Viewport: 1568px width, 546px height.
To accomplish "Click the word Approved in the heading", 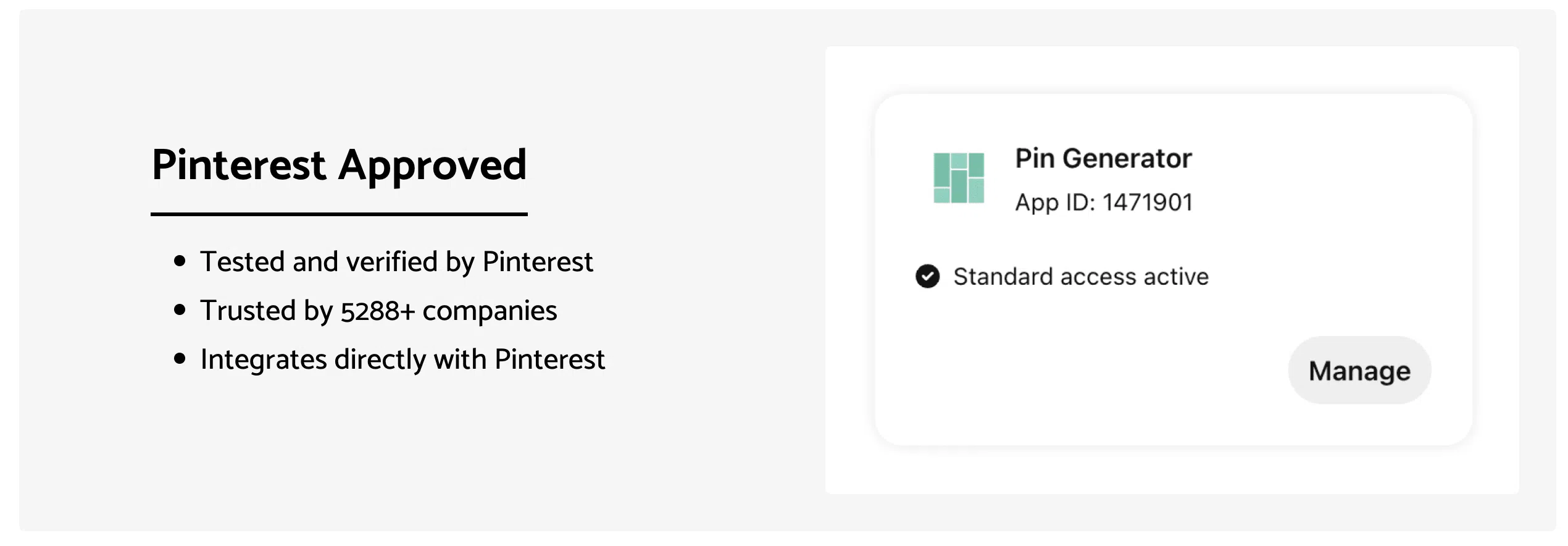I will point(432,165).
